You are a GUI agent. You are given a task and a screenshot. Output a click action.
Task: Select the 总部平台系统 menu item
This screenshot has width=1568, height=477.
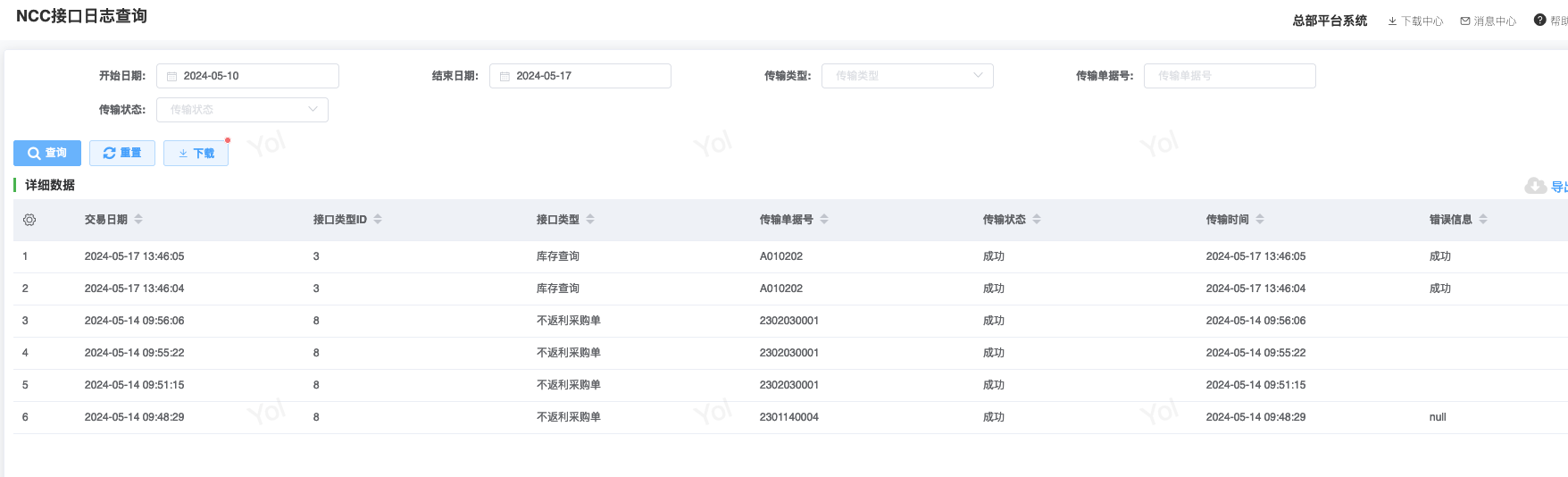[1330, 21]
